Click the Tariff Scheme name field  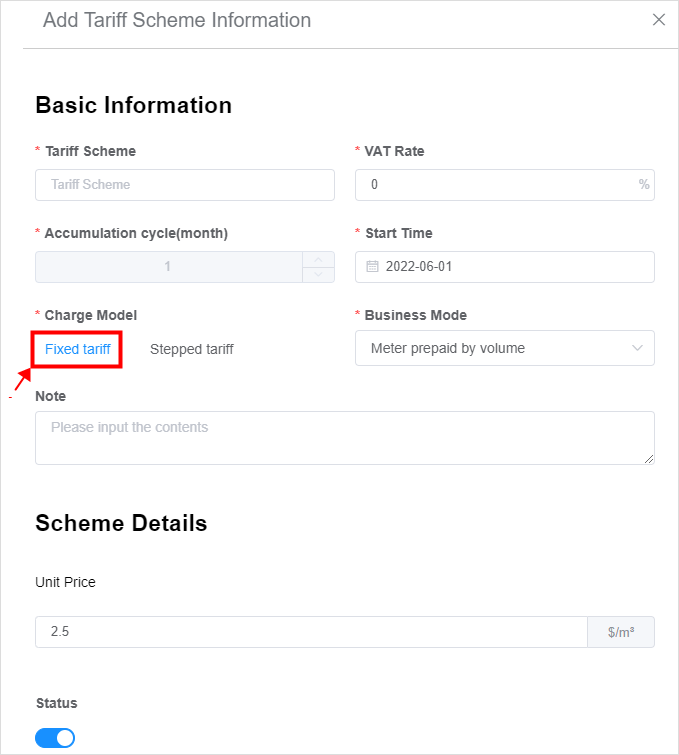(185, 185)
